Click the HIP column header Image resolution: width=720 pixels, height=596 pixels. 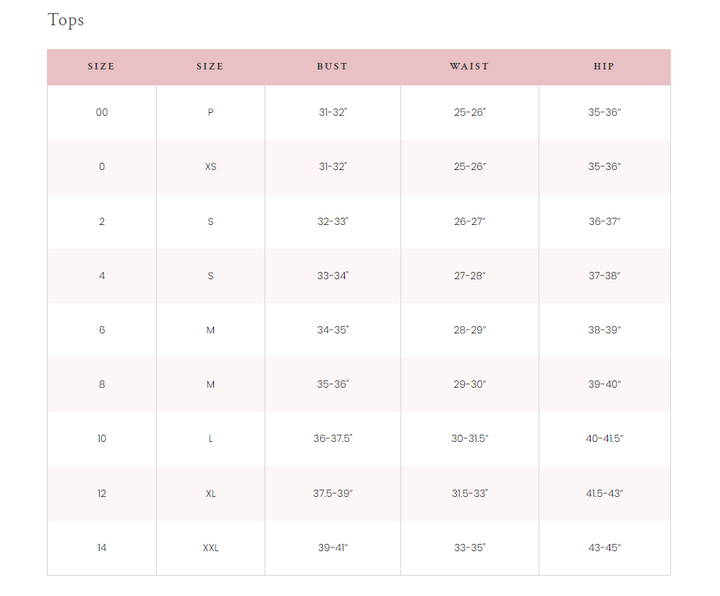click(x=604, y=67)
